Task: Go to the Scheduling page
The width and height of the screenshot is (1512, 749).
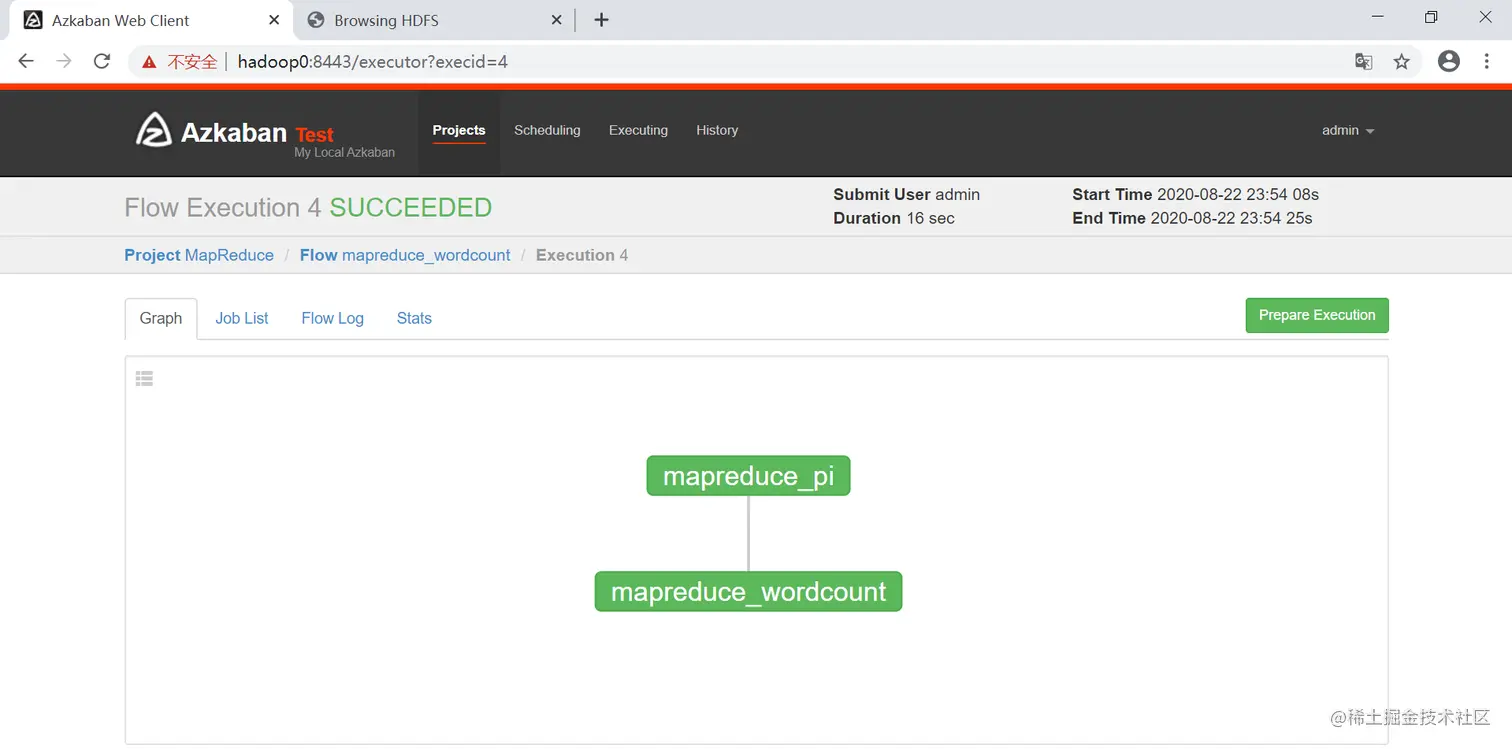Action: pyautogui.click(x=547, y=130)
